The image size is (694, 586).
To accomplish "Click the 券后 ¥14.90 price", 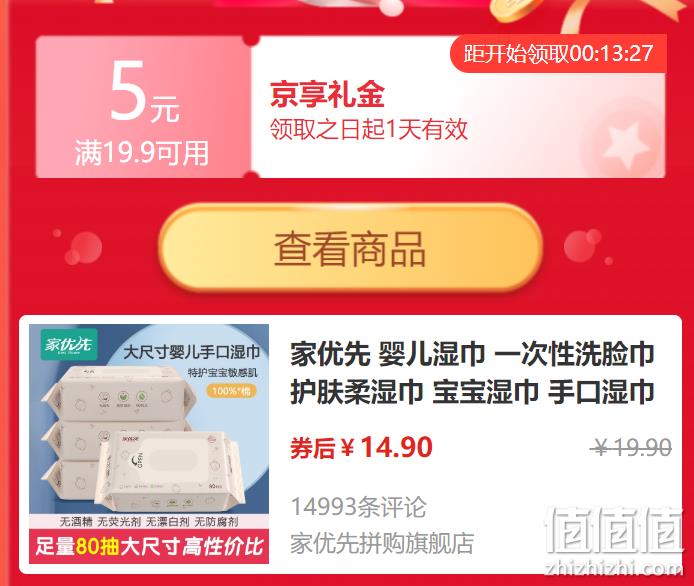I will click(361, 447).
